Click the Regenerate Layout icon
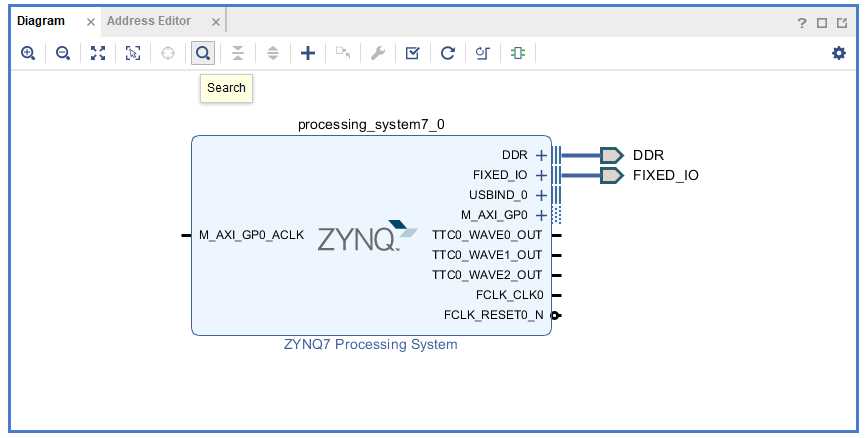The image size is (866, 438). (x=447, y=53)
